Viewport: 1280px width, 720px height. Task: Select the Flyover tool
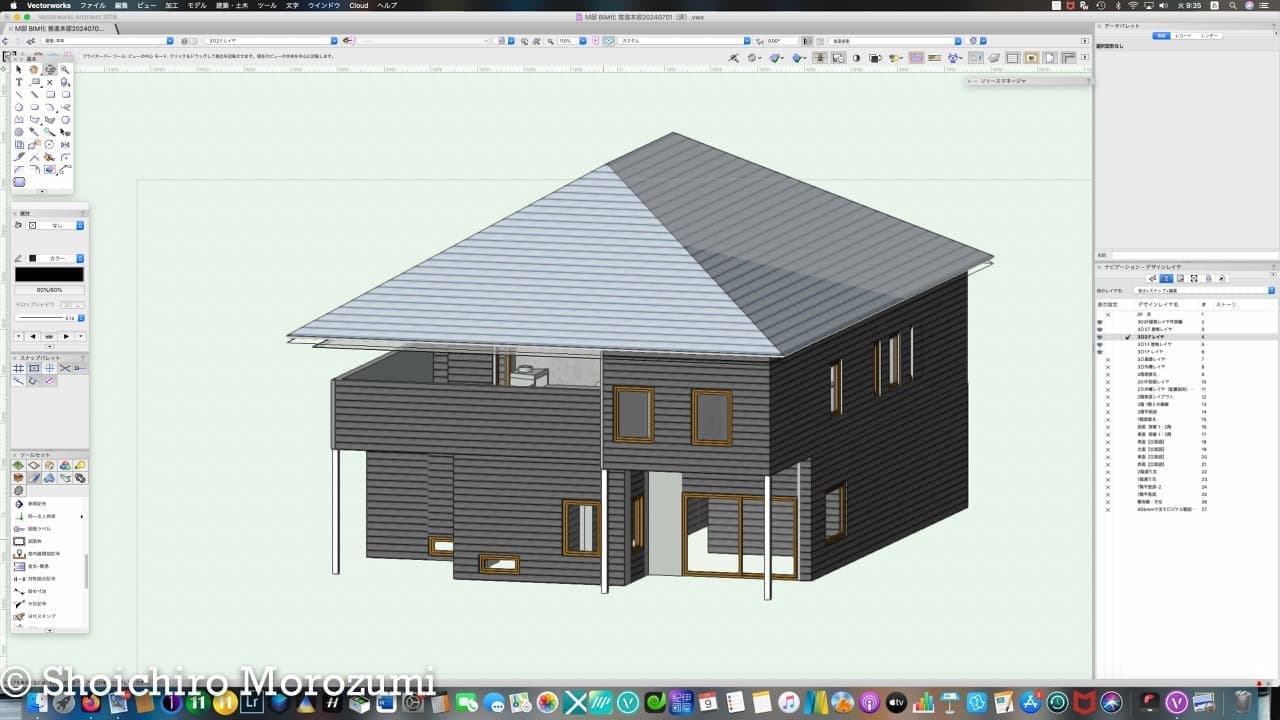coord(49,70)
